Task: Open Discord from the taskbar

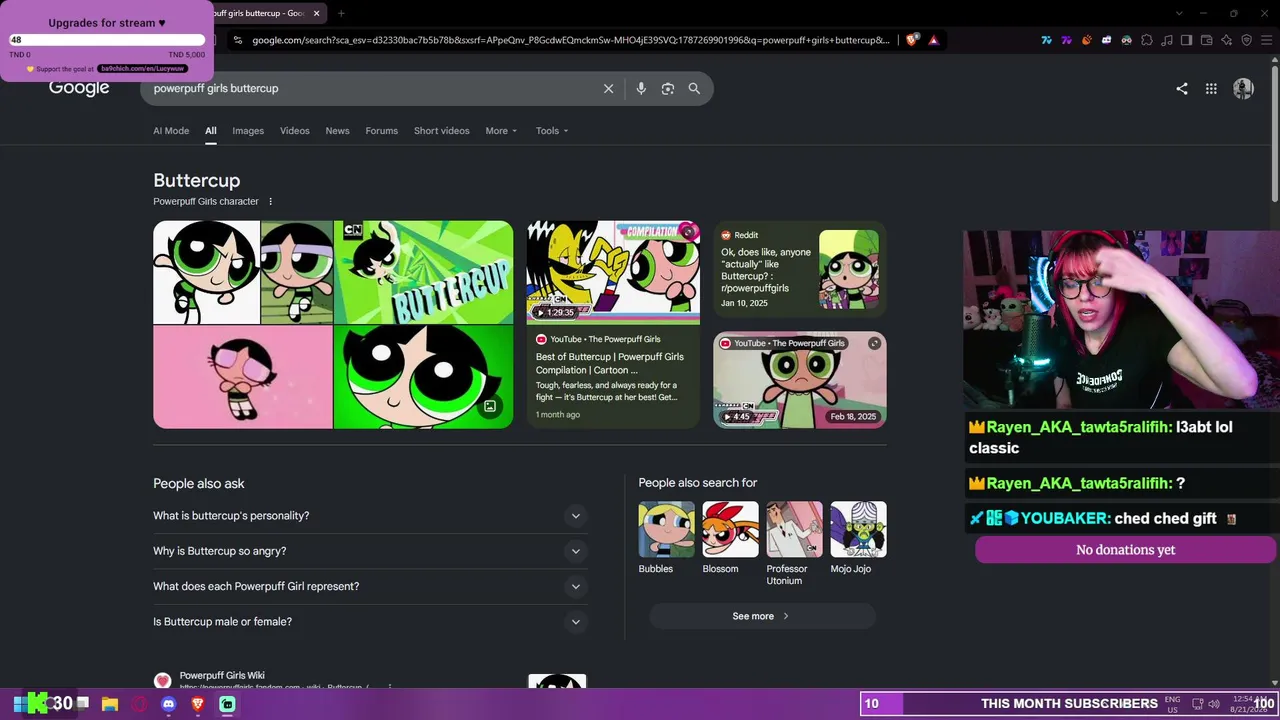Action: coord(168,704)
